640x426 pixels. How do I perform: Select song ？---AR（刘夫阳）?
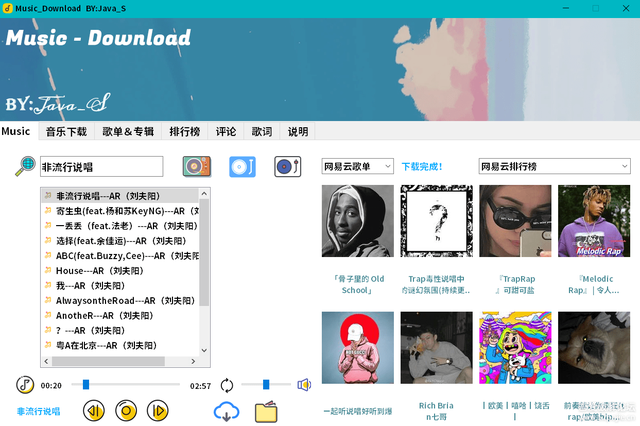[120, 331]
